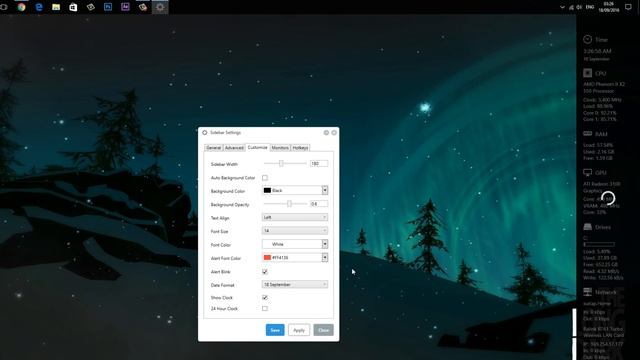Click the Apply button

click(299, 330)
